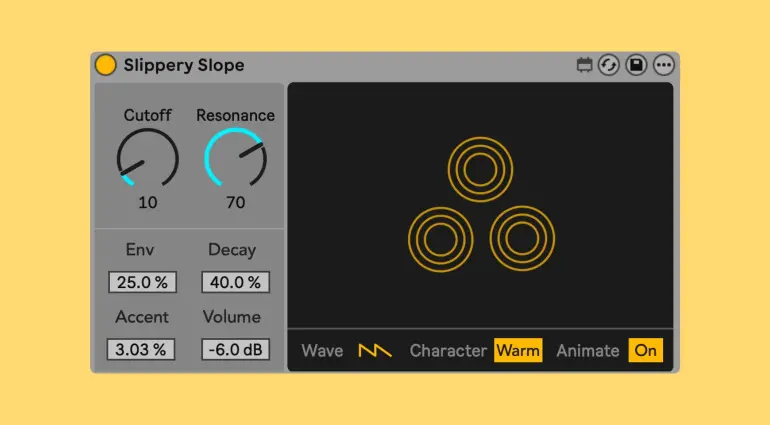
Task: Click the Slippery Slope device title
Action: coord(184,65)
